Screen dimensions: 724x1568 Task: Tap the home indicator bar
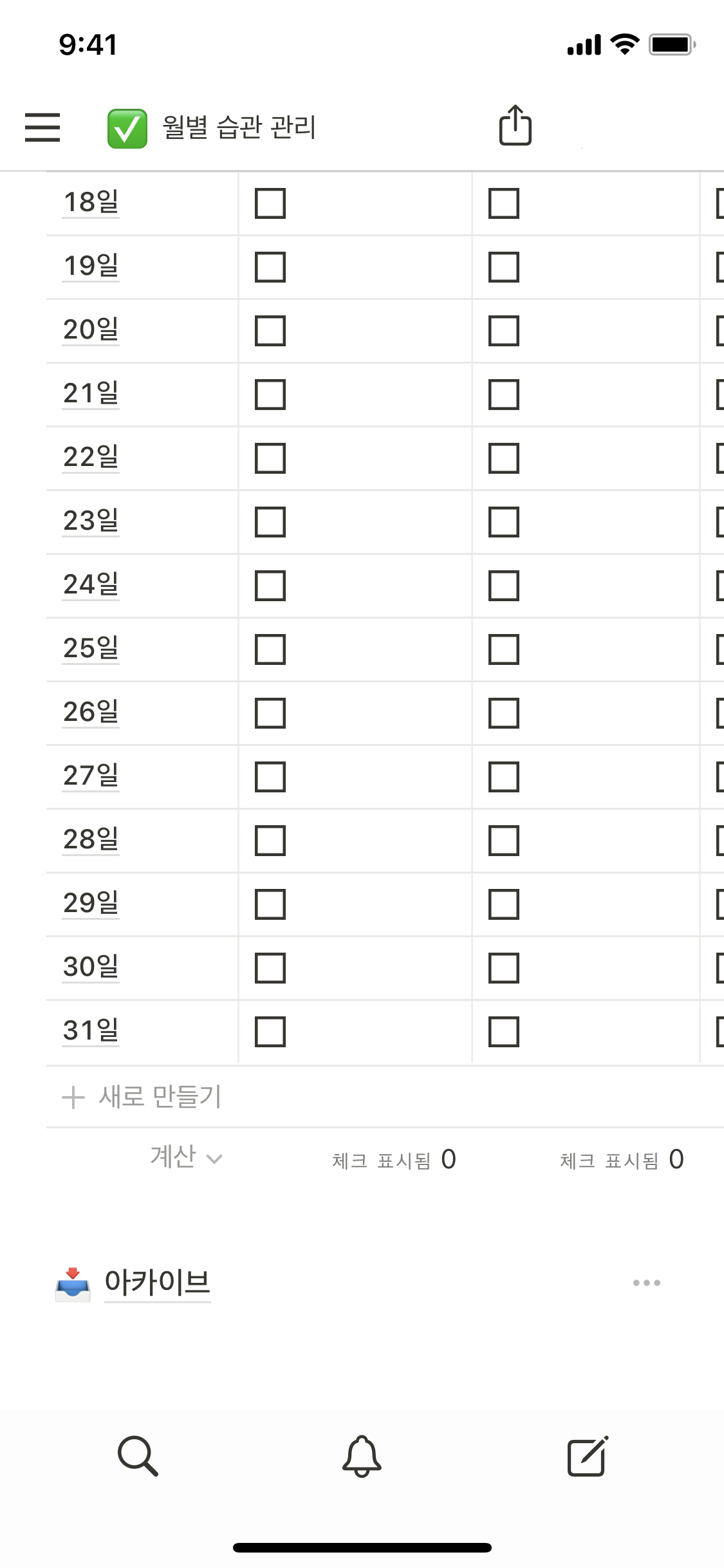pyautogui.click(x=362, y=1547)
